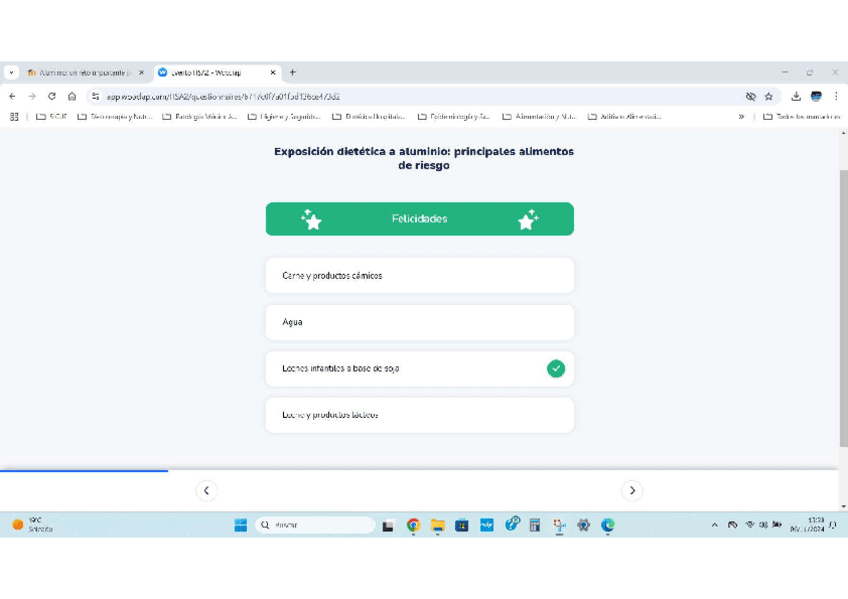The image size is (848, 599).
Task: Open the Alimentación bookmark folder
Action: coord(540,116)
